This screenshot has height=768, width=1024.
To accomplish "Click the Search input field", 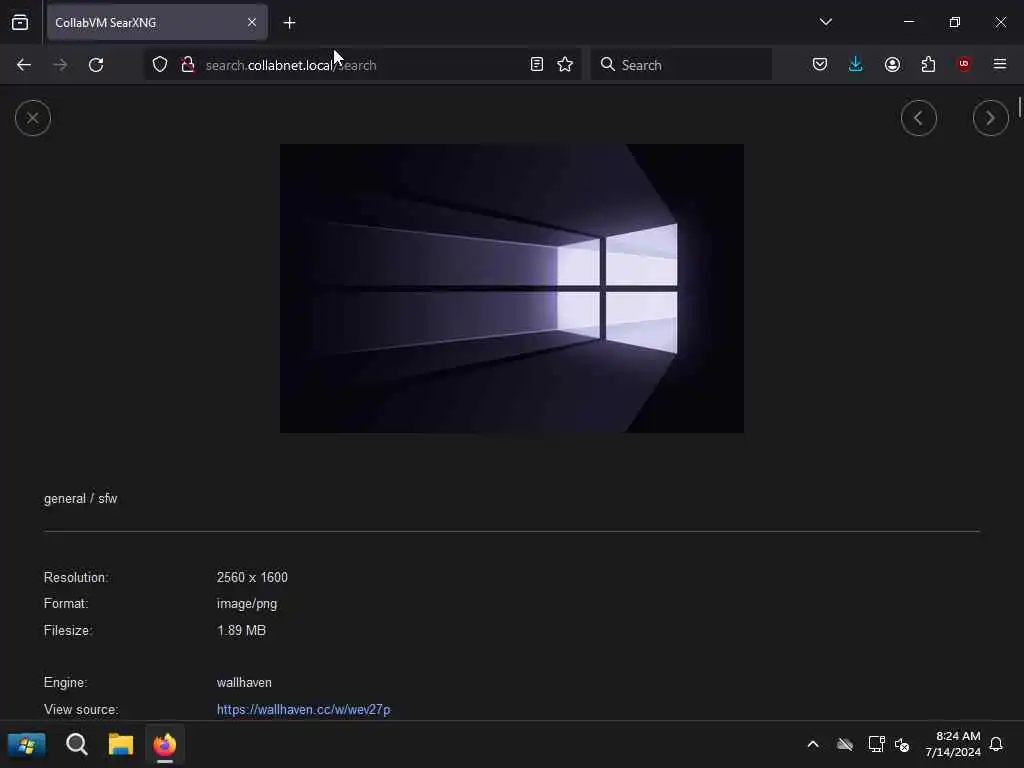I will click(681, 65).
